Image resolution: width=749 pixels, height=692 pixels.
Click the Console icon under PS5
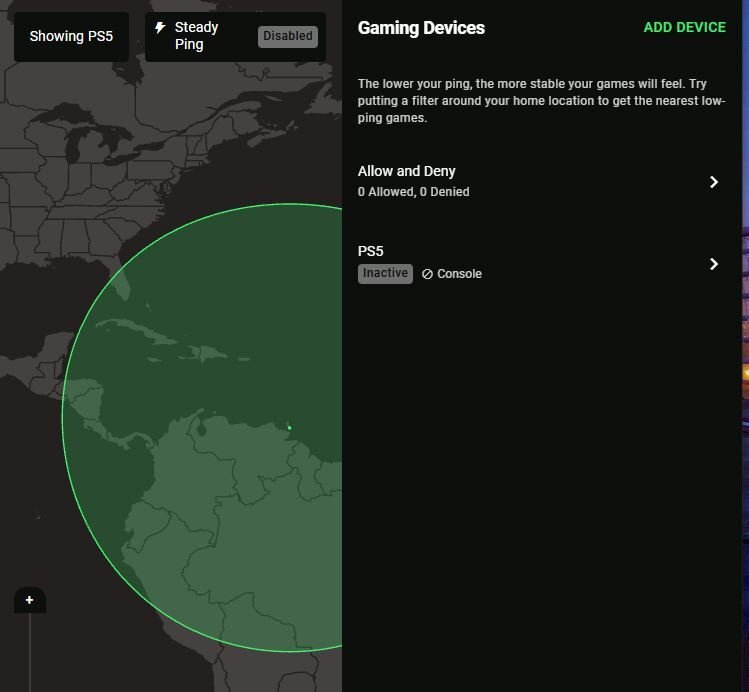coord(427,274)
